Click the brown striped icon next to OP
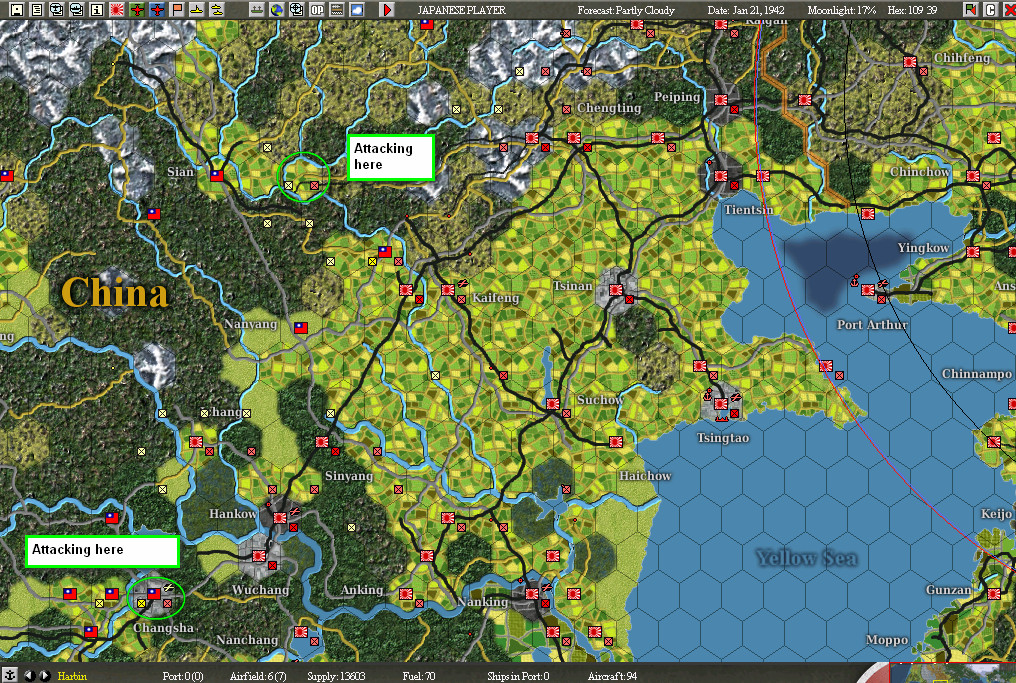Screen dimensions: 1016x683 (337, 9)
